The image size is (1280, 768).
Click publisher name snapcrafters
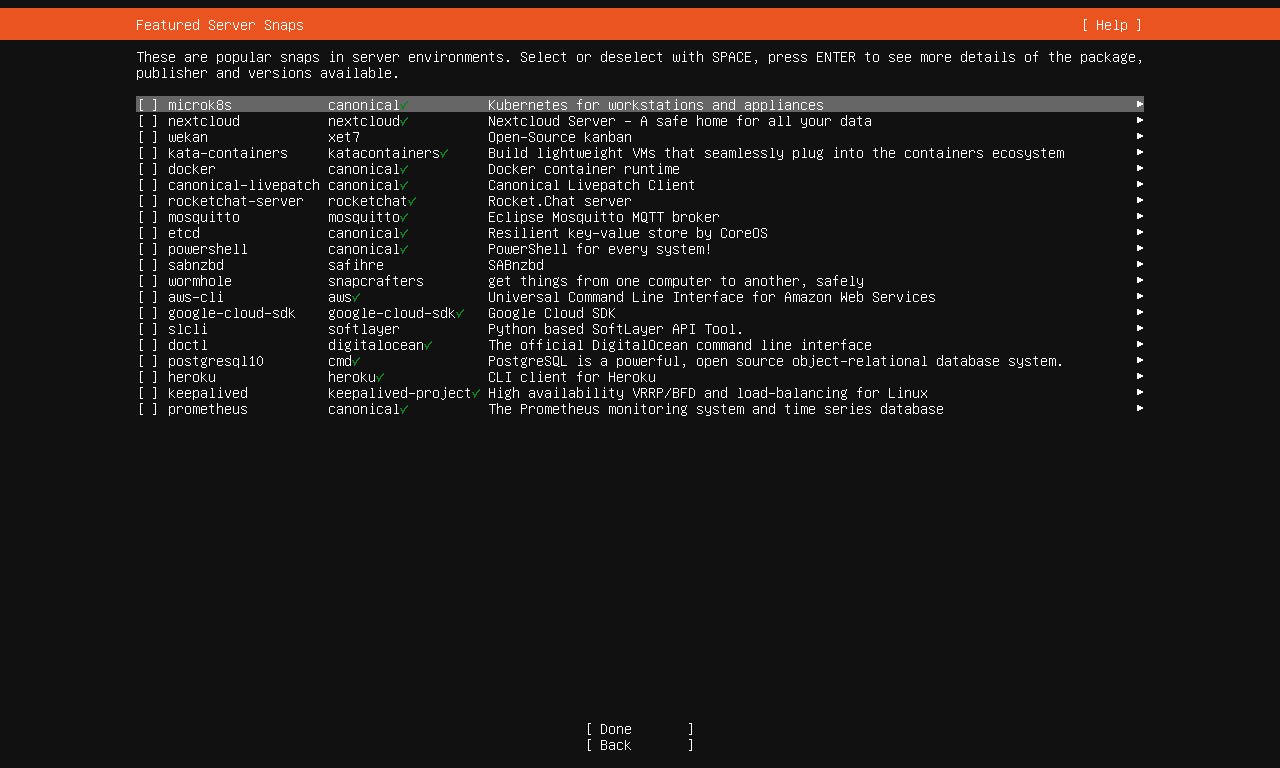376,281
